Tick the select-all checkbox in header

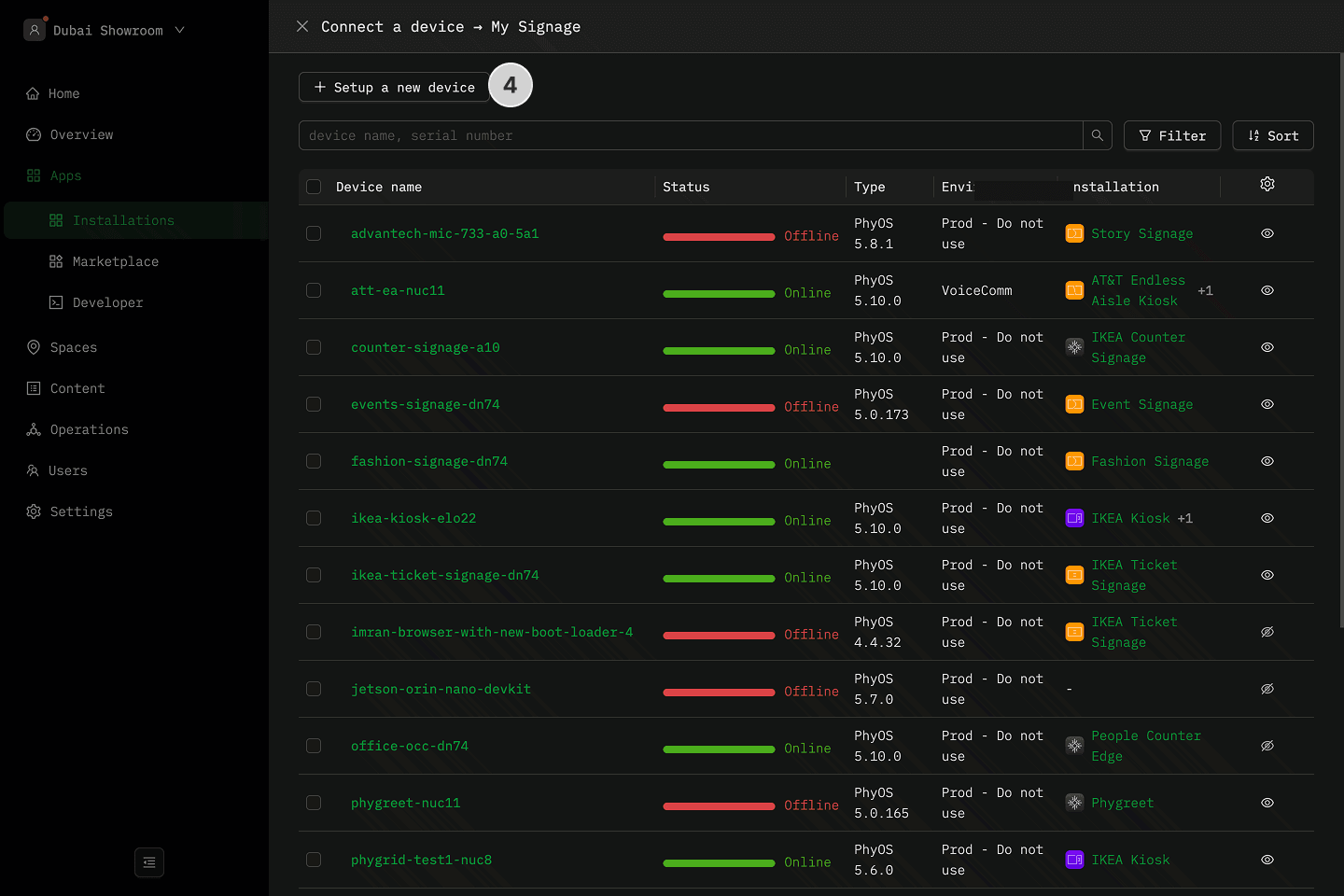tap(314, 187)
